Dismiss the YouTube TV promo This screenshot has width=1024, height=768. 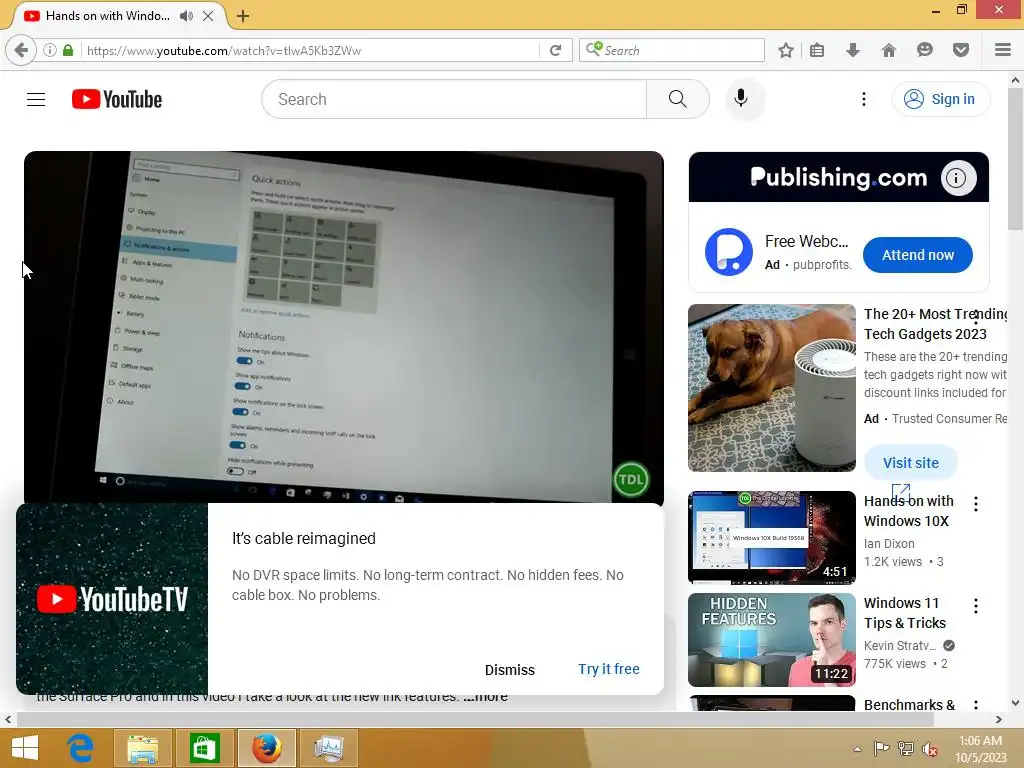(509, 669)
